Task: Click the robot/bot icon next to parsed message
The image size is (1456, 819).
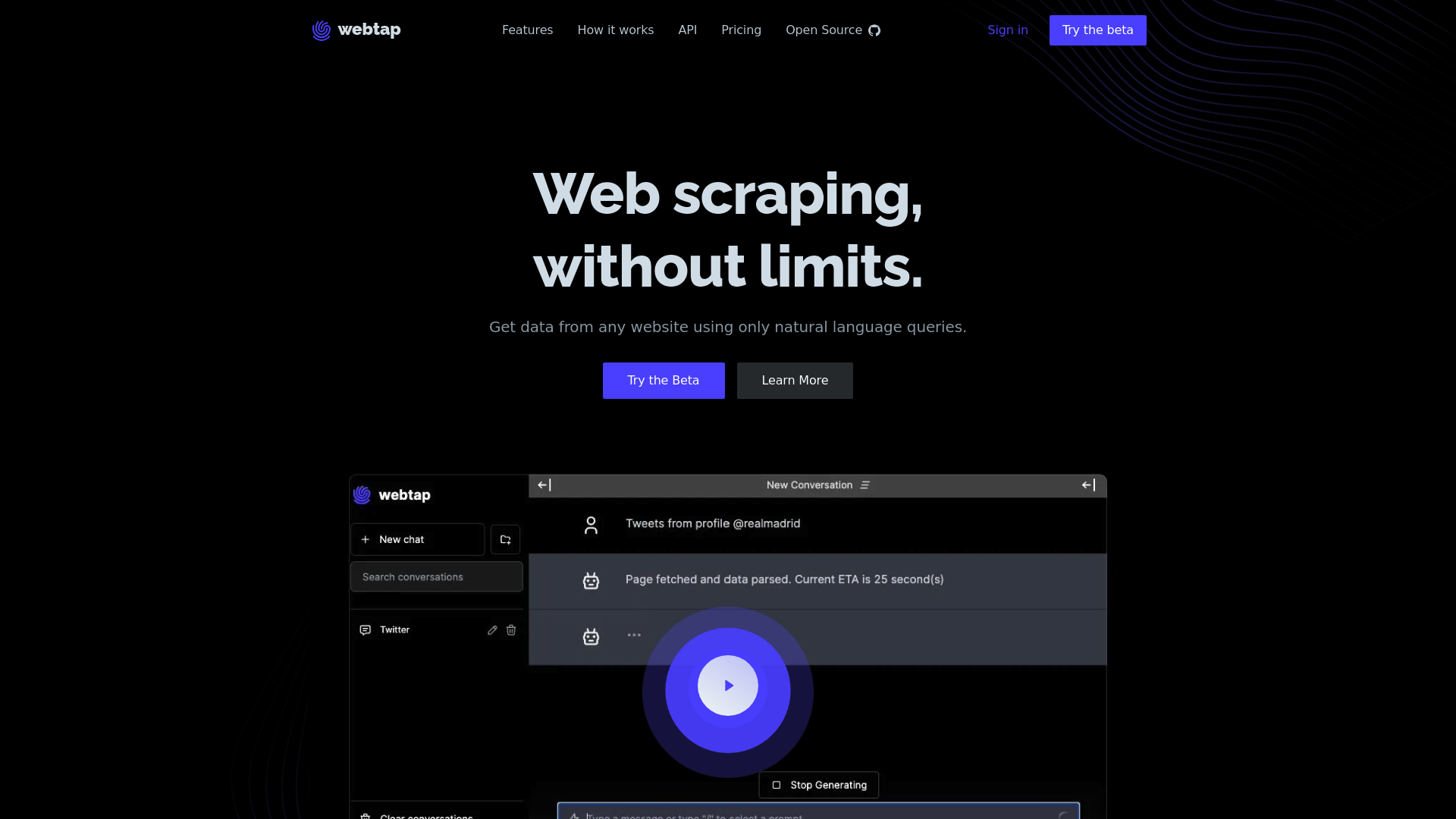Action: coord(590,580)
